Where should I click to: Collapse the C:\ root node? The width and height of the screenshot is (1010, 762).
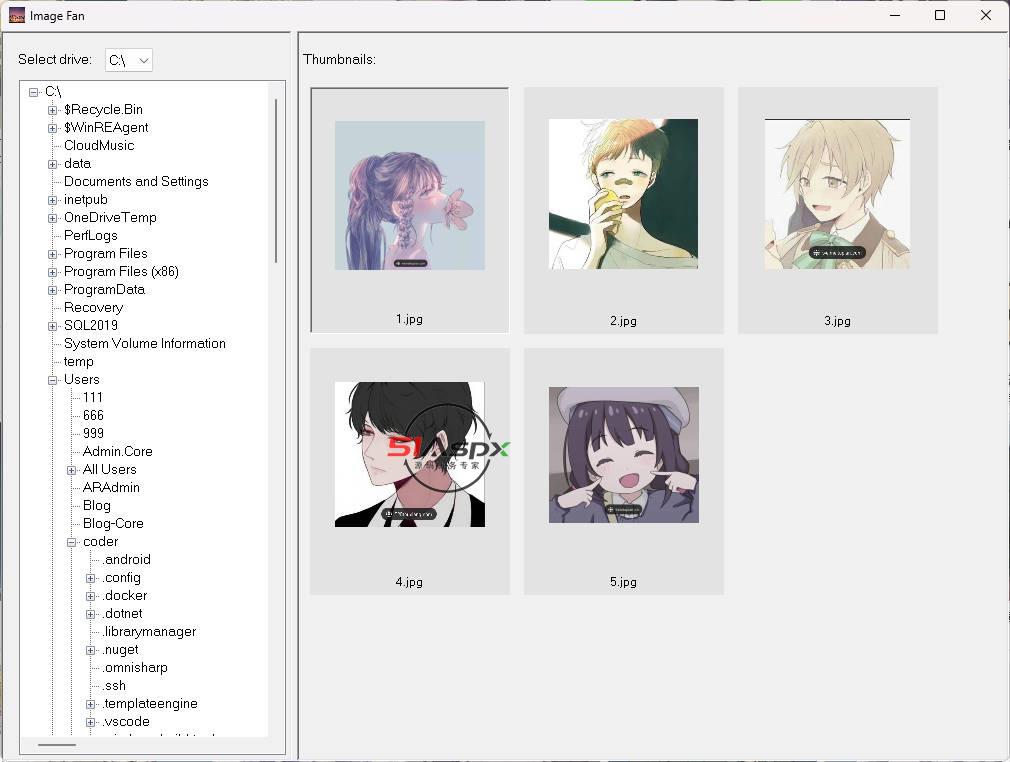point(34,92)
